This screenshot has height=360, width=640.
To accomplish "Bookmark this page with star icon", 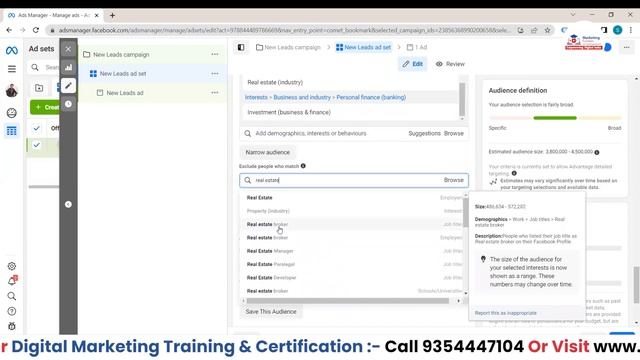I will [547, 30].
